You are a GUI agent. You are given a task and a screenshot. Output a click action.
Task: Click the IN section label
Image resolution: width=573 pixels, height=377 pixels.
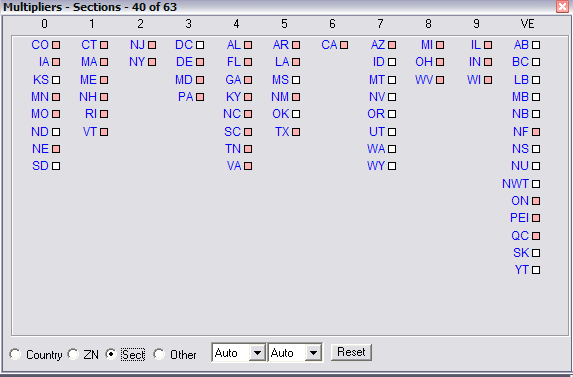[475, 62]
